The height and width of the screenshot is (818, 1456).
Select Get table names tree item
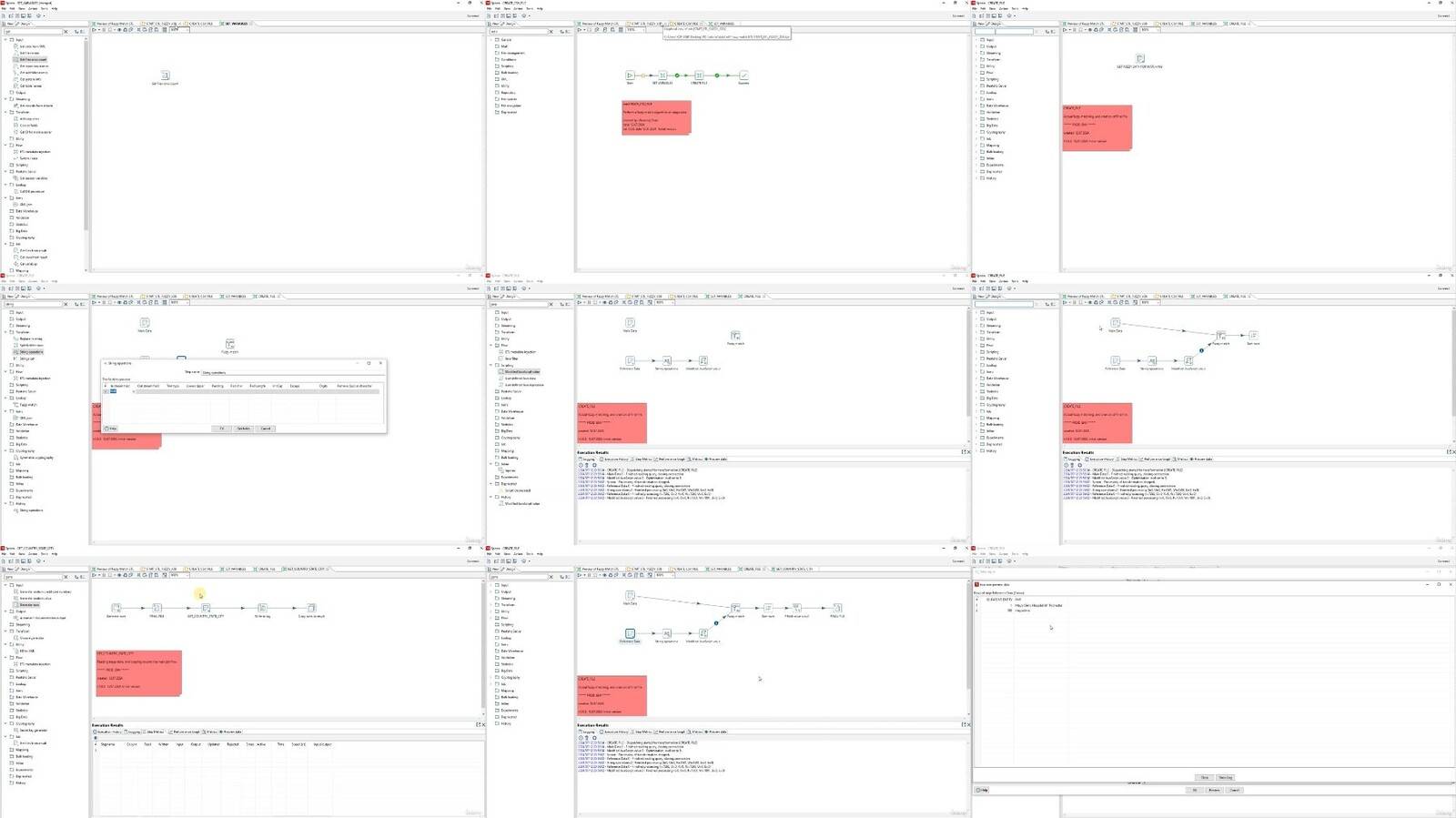point(31,86)
